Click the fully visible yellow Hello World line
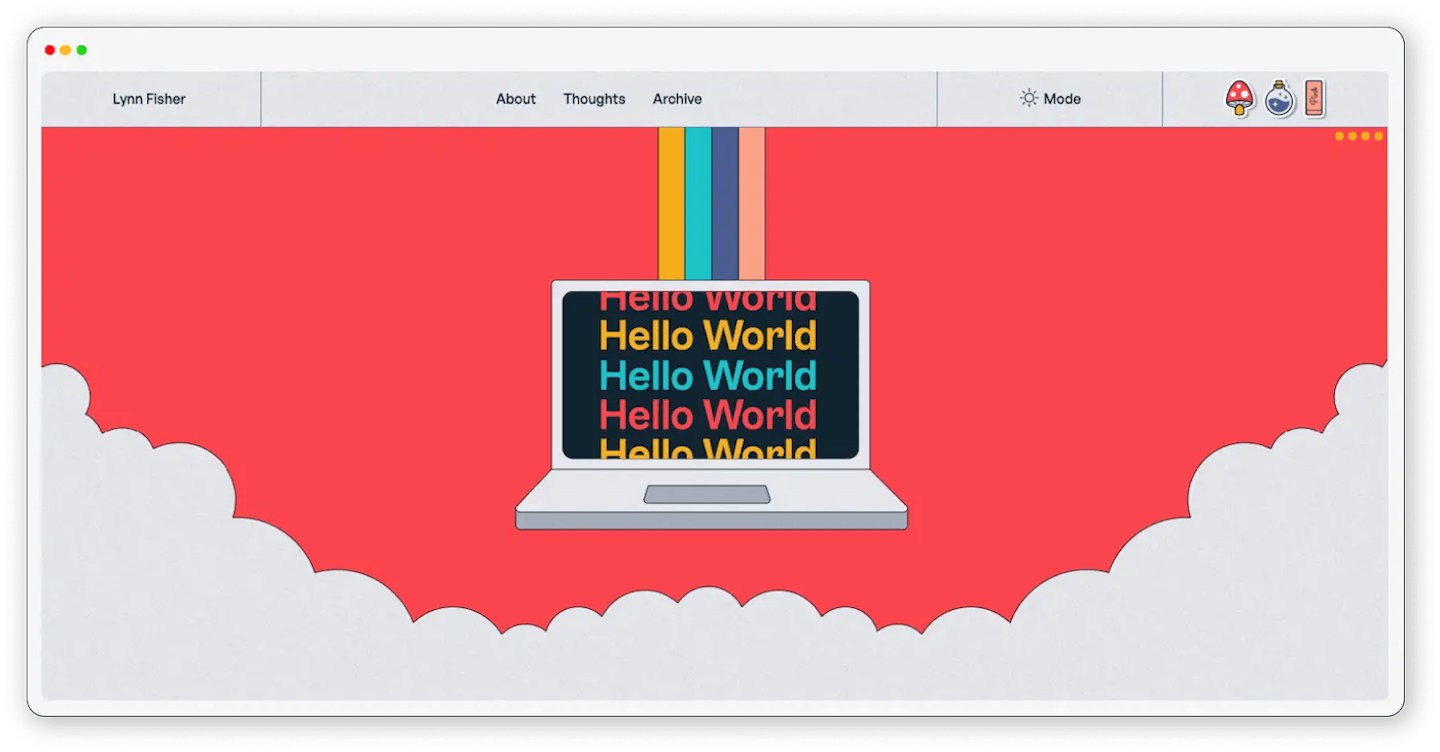This screenshot has height=752, width=1440. 708,336
